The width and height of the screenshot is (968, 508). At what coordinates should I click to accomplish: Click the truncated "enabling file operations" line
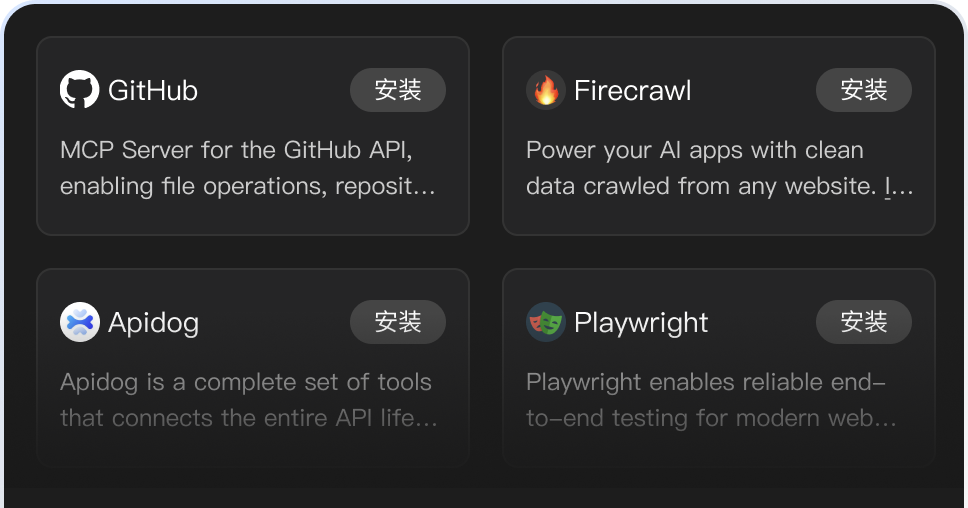click(x=247, y=186)
